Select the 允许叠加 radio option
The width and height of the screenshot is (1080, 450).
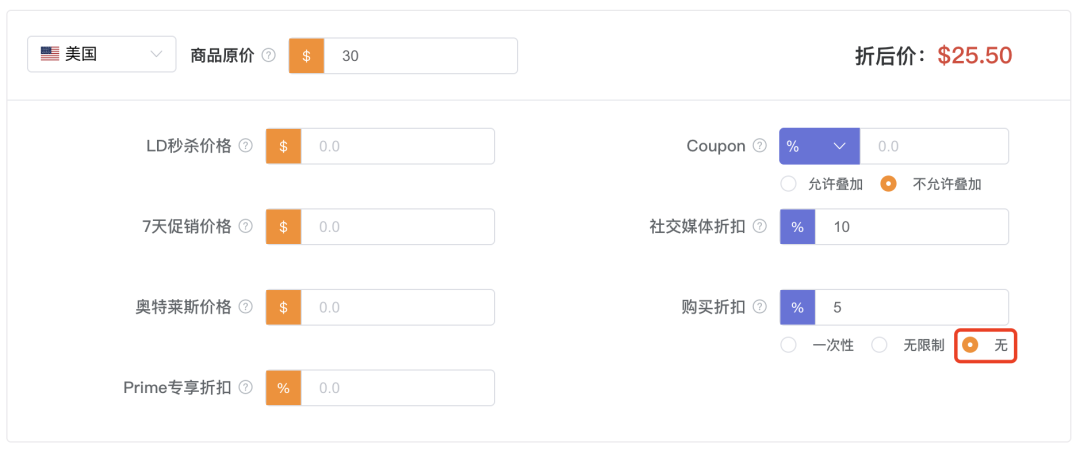tap(789, 184)
